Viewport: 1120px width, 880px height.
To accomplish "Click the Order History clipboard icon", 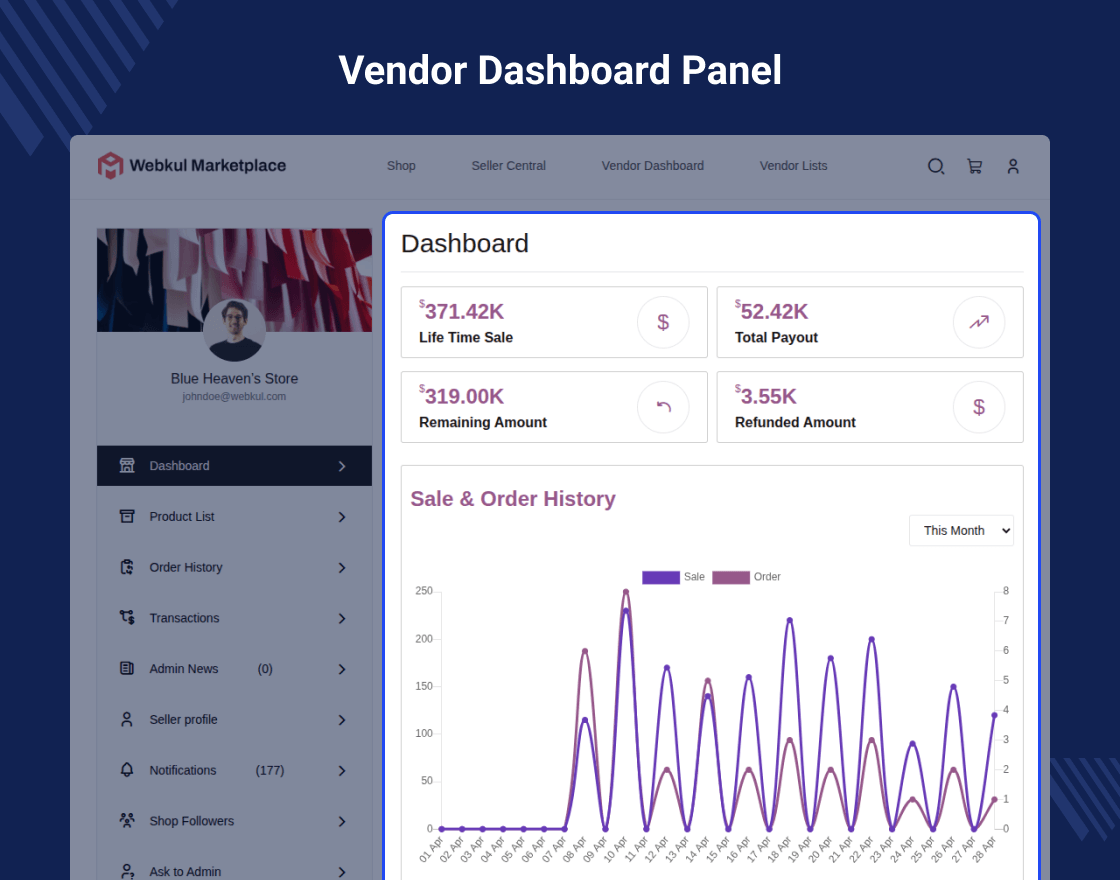I will point(127,567).
